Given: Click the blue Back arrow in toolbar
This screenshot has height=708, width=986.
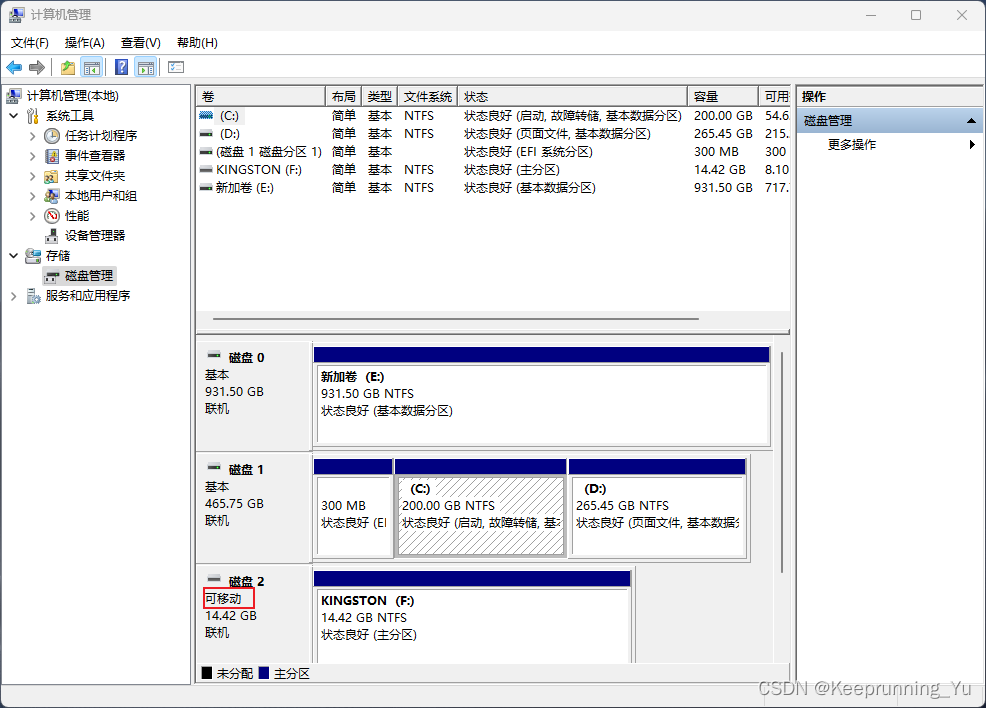Looking at the screenshot, I should point(14,67).
